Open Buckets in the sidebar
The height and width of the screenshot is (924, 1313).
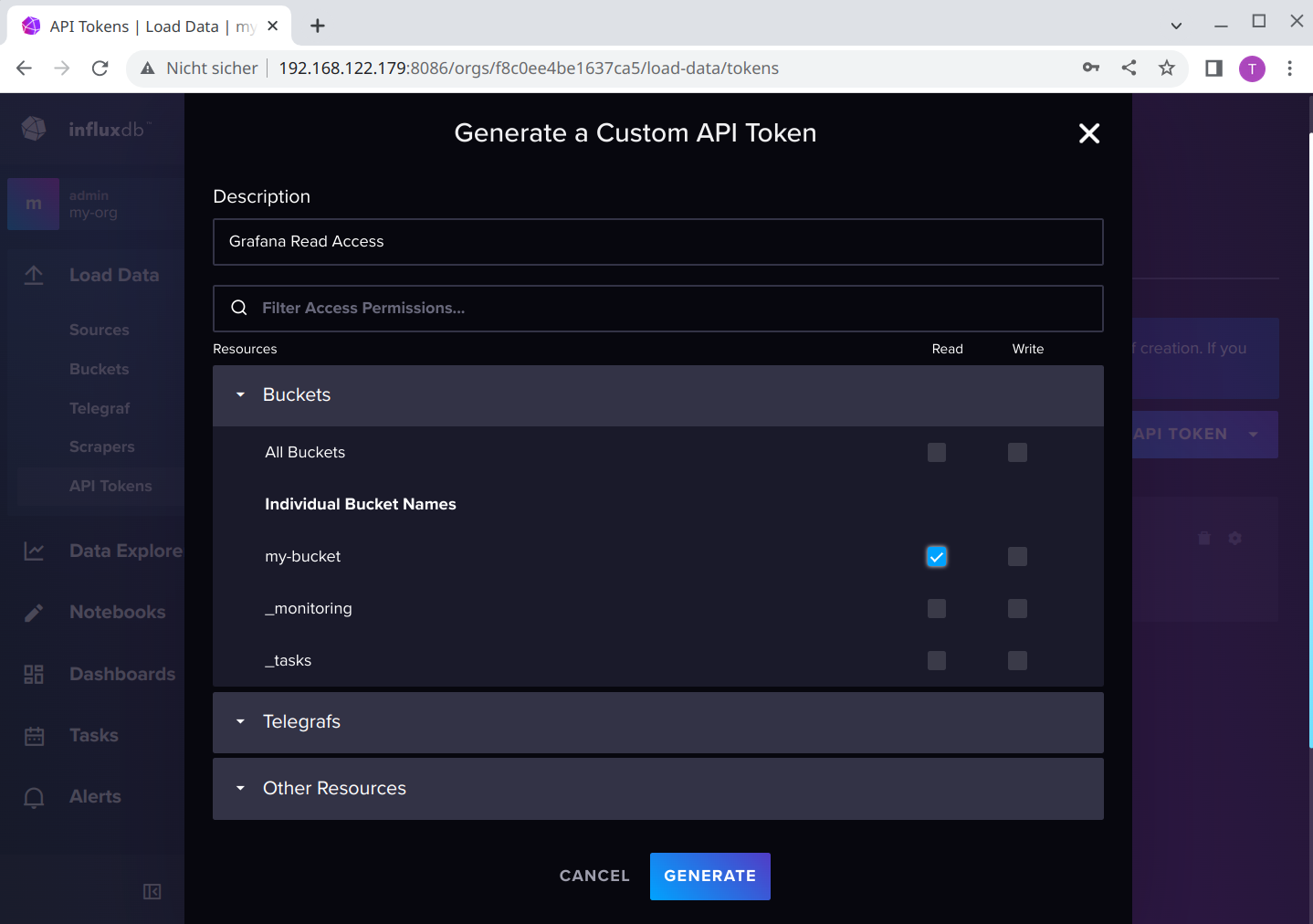click(100, 370)
